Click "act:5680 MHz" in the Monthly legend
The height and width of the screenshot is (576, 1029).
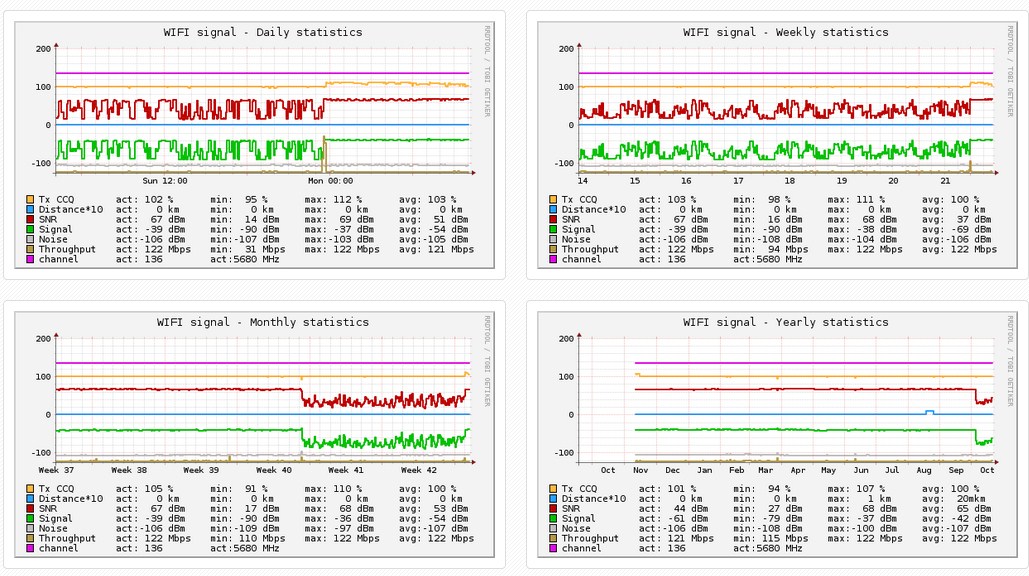pos(245,548)
